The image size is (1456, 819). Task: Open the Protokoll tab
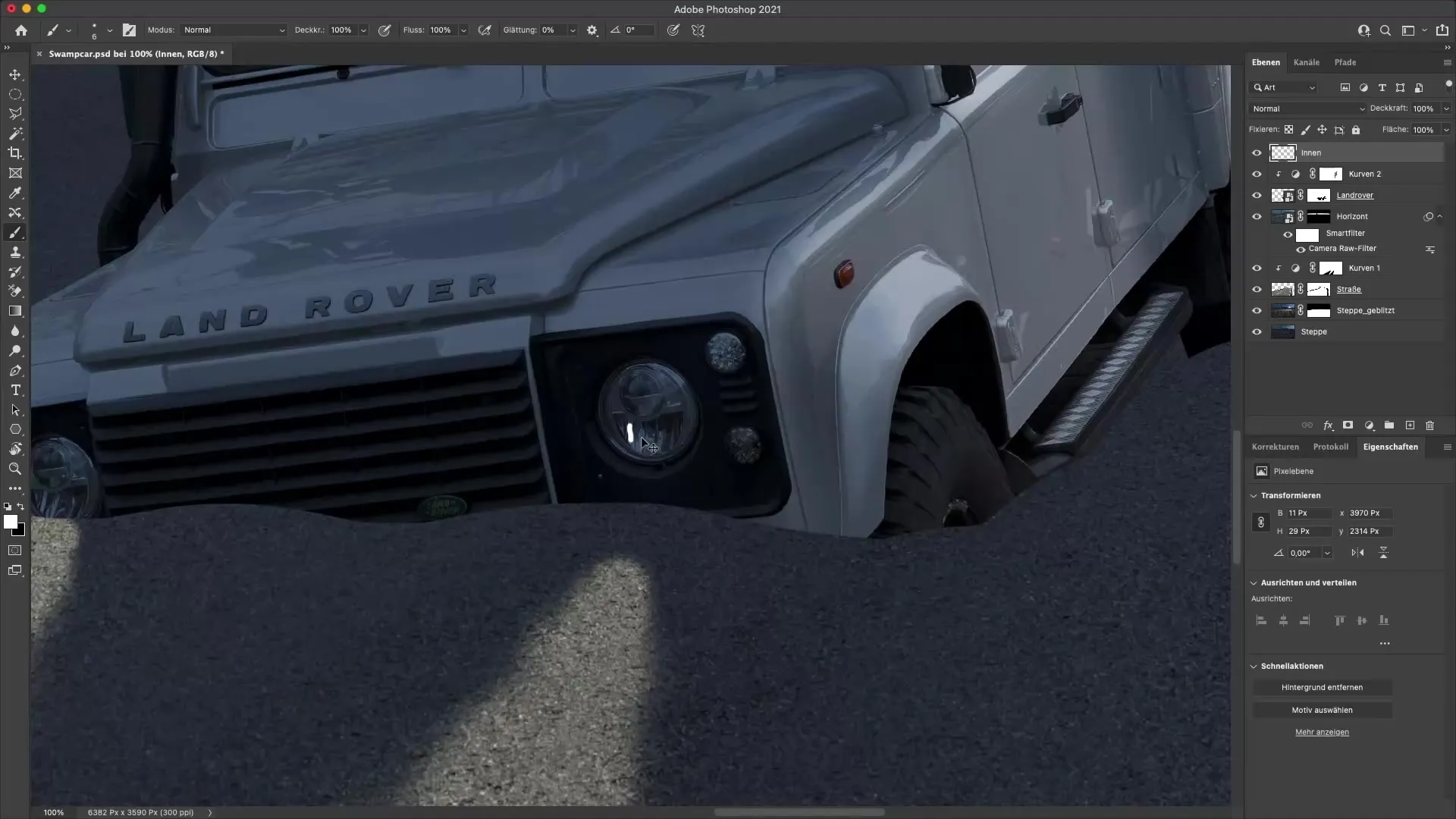[1330, 447]
